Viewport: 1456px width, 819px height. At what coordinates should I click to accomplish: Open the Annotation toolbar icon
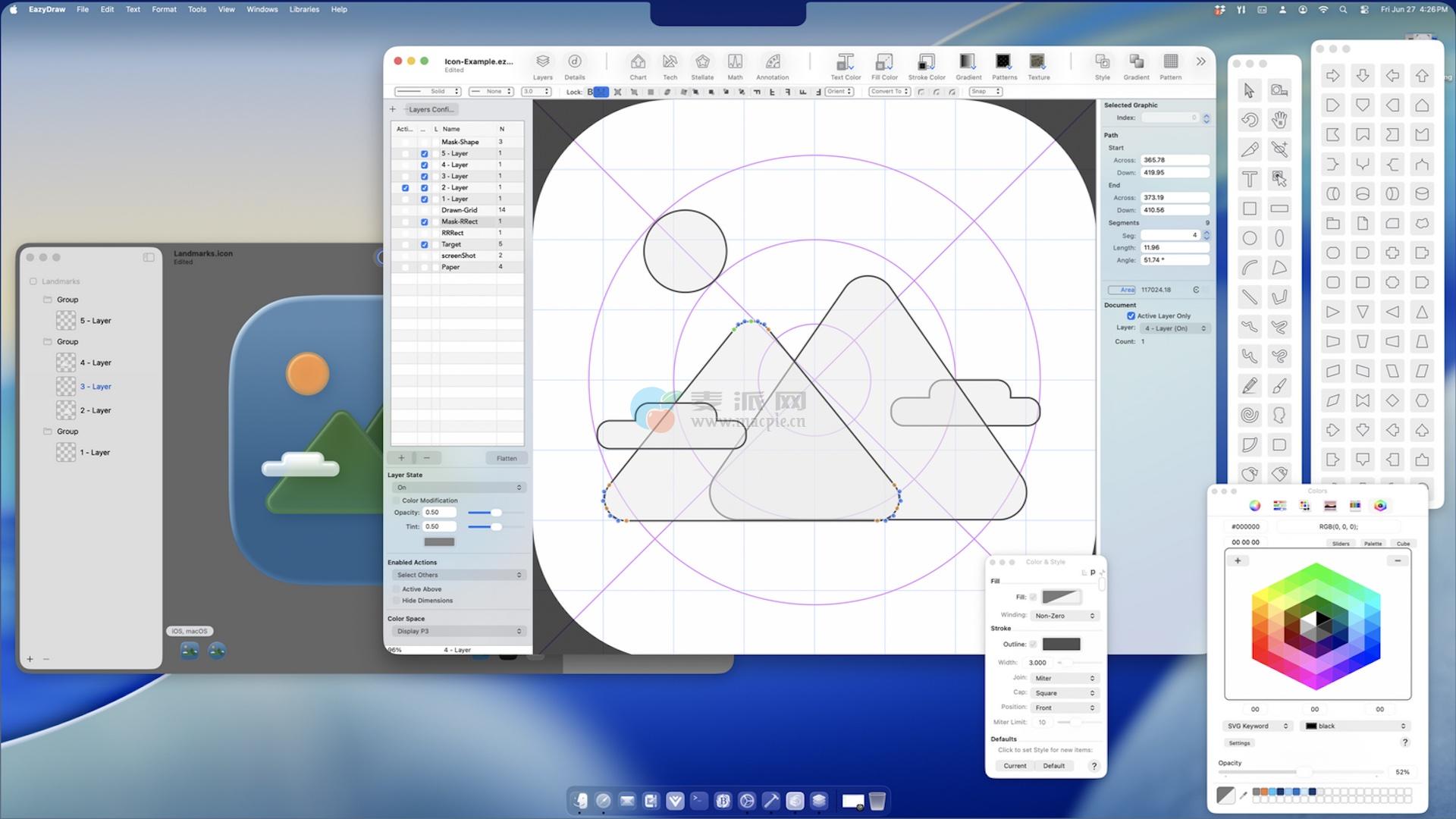772,62
